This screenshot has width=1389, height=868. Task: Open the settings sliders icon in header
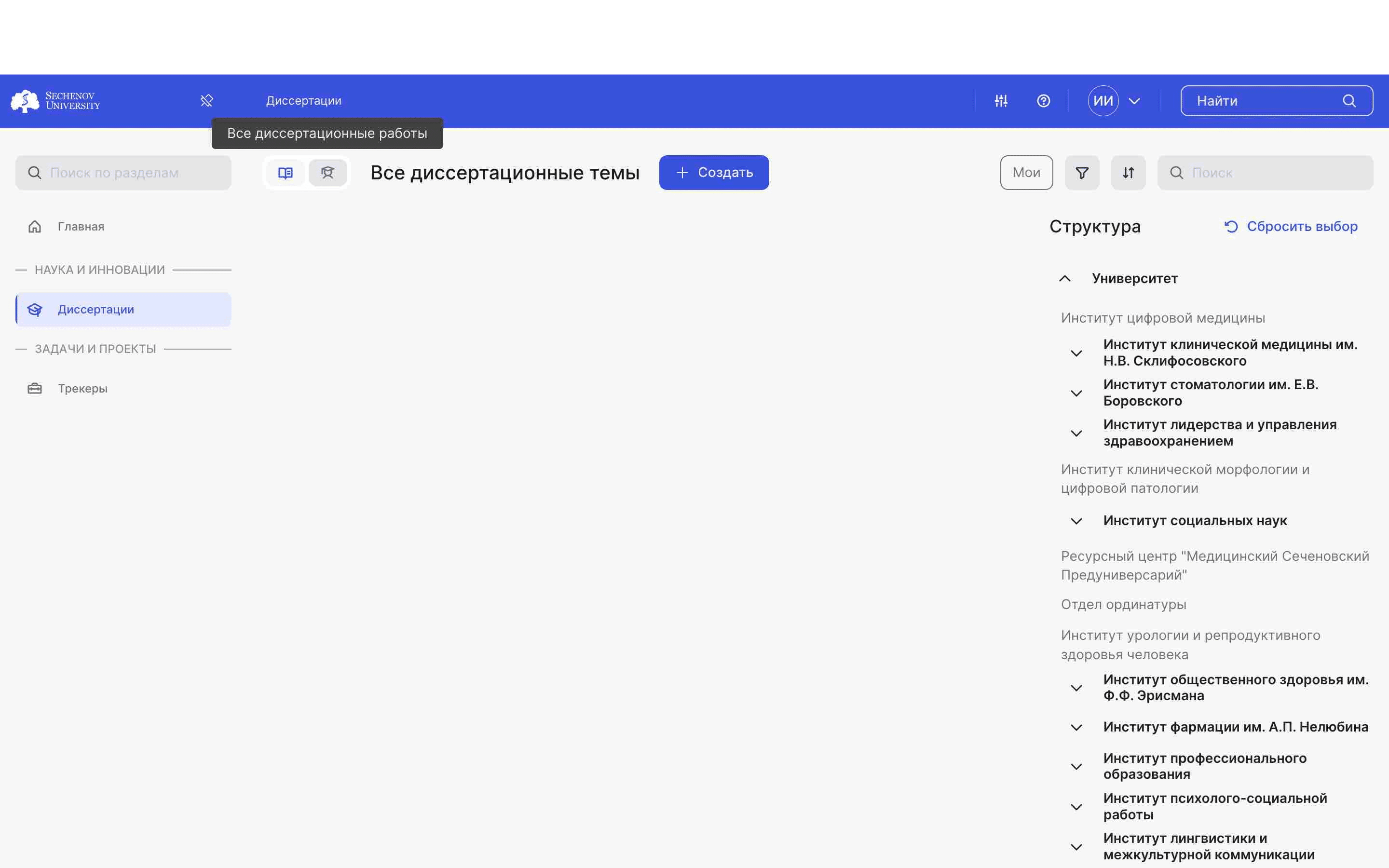[x=1001, y=101]
